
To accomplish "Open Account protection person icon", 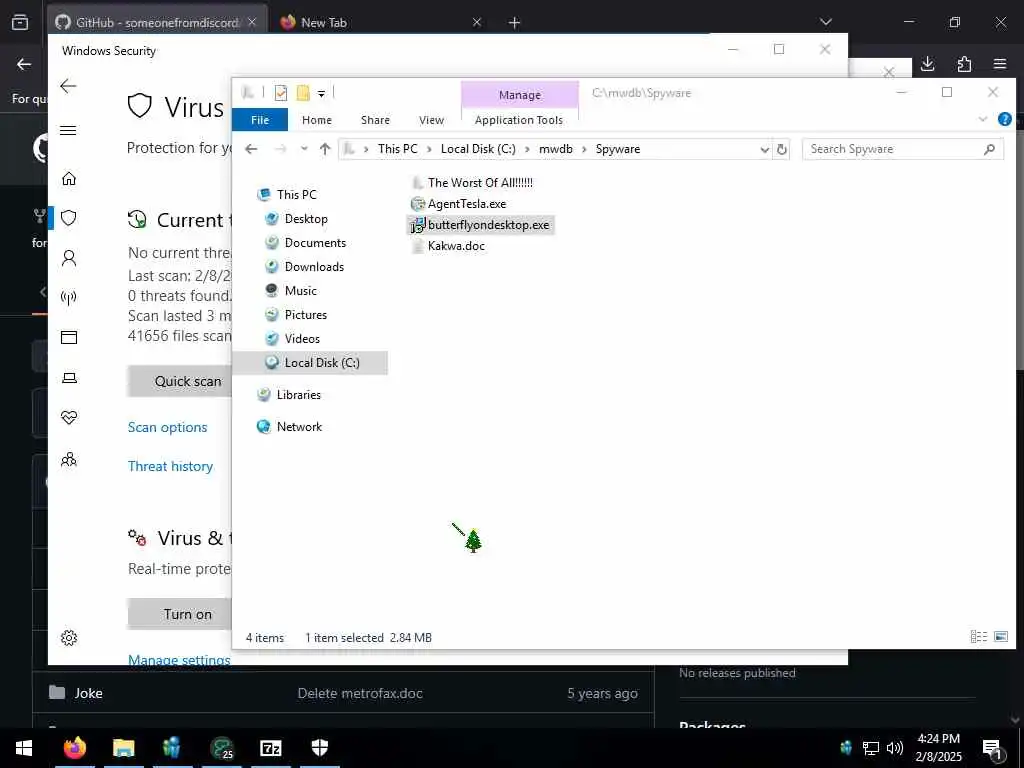I will pyautogui.click(x=69, y=258).
